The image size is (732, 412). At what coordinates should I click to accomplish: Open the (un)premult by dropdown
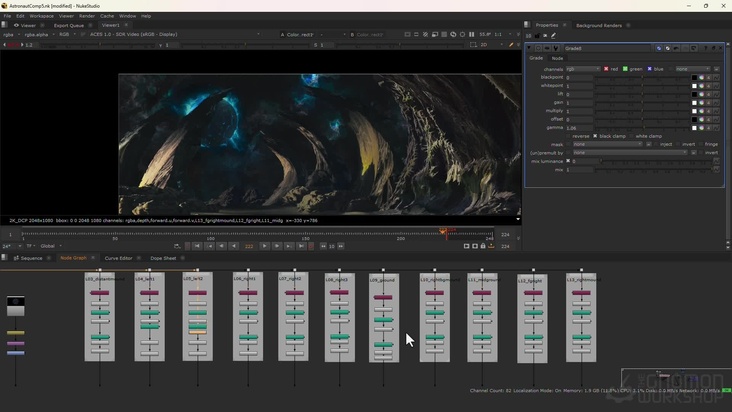(x=630, y=153)
